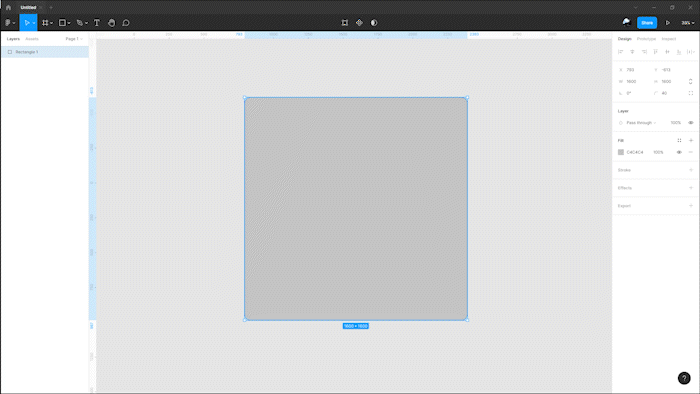700x394 pixels.
Task: Add a stroke with plus icon
Action: (x=691, y=170)
